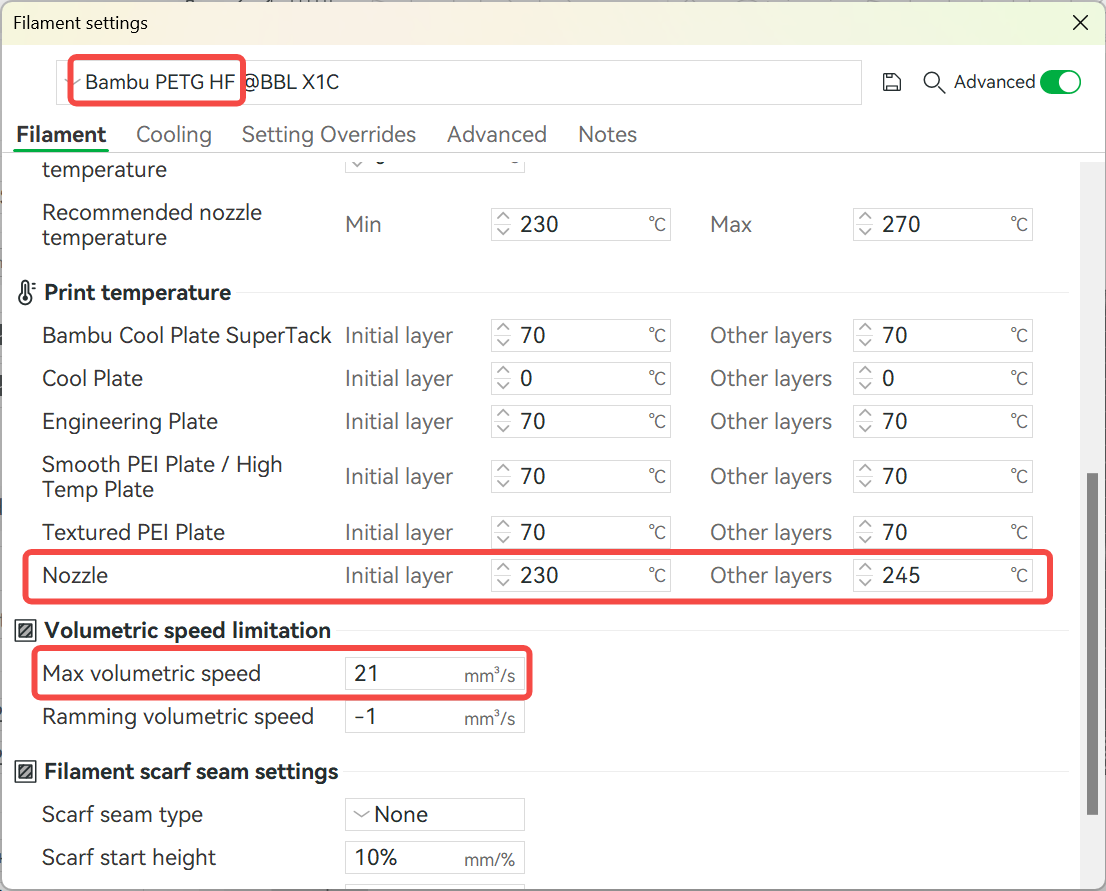This screenshot has height=891, width=1106.
Task: Save the filament preset with disk icon
Action: coord(892,83)
